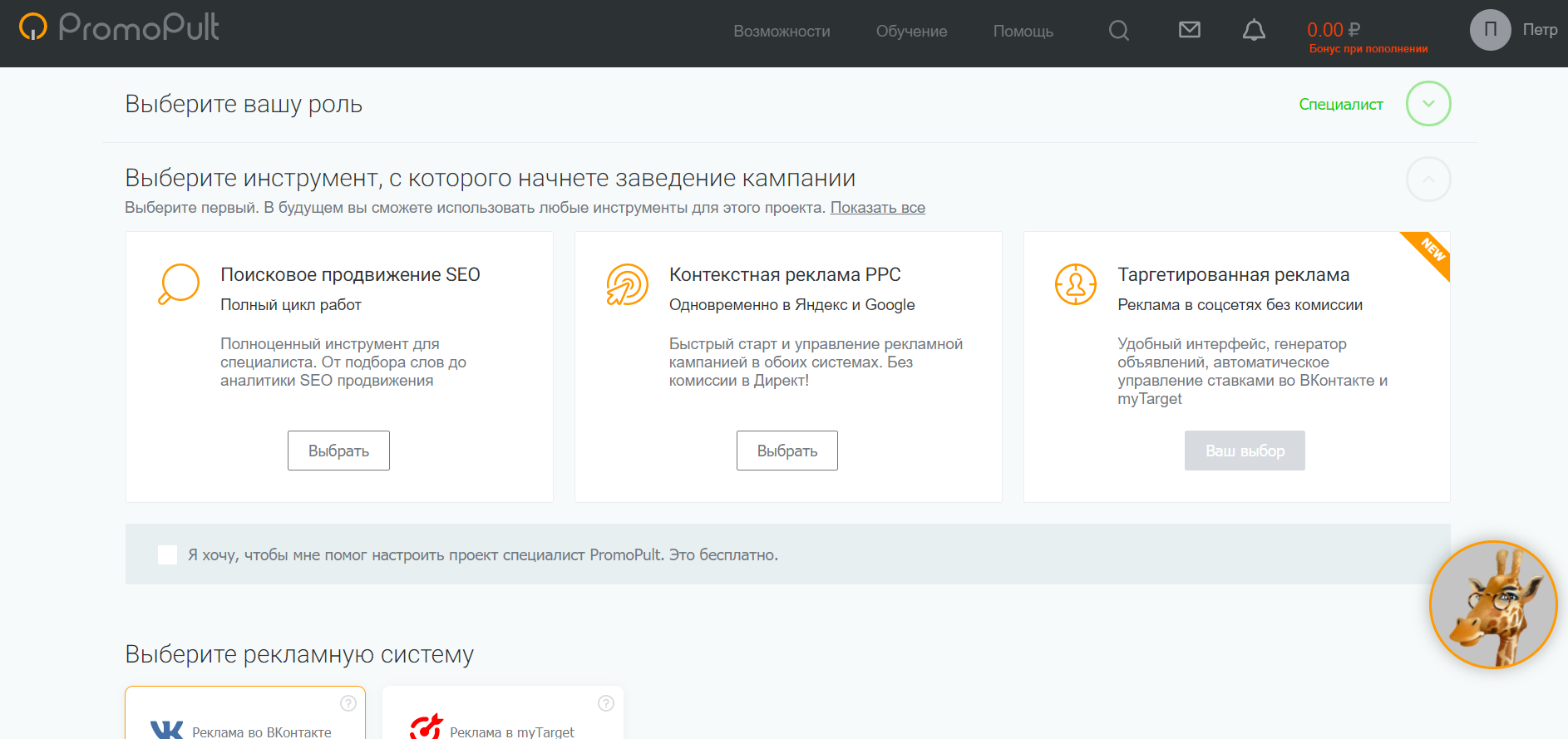1568x739 pixels.
Task: Click the Ваш выбор button
Action: coord(1245,451)
